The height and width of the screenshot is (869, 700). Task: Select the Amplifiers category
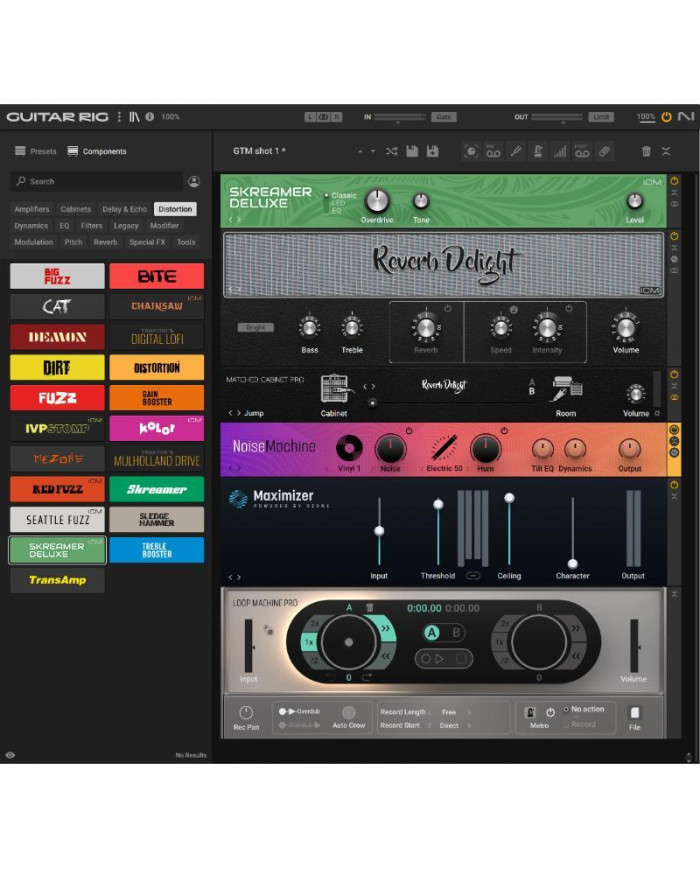point(32,209)
